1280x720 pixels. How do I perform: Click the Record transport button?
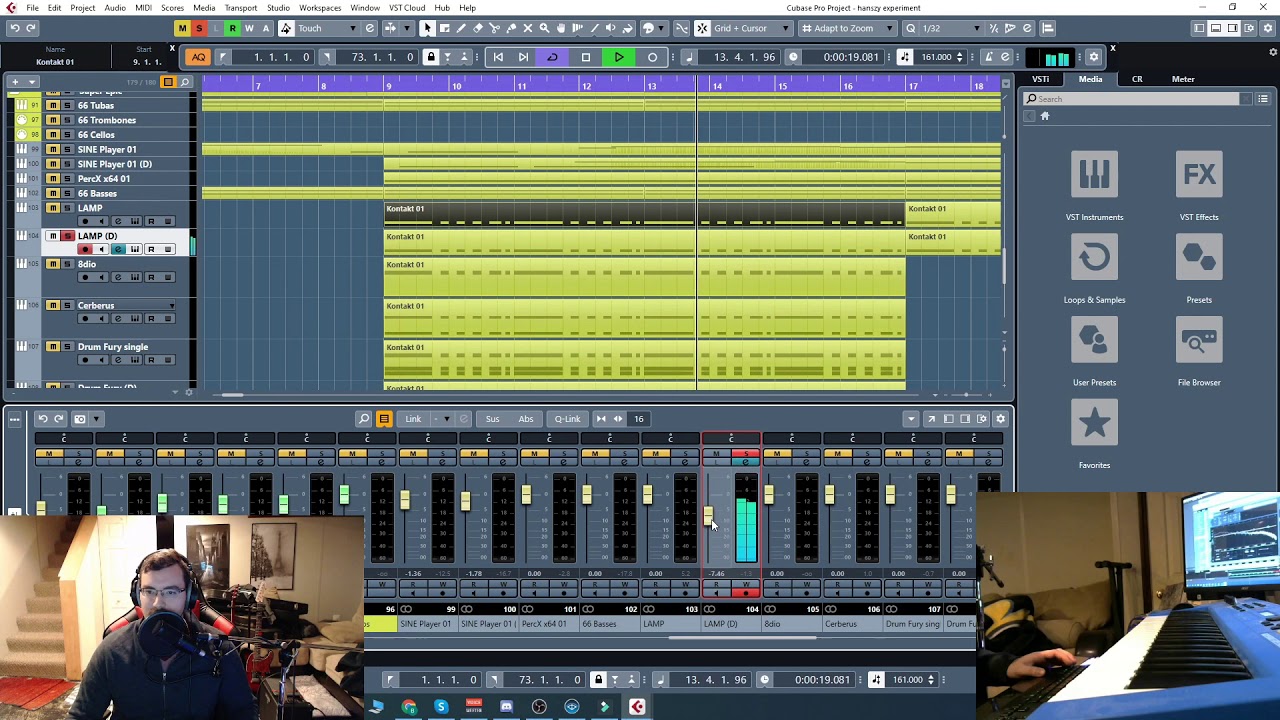pyautogui.click(x=652, y=57)
